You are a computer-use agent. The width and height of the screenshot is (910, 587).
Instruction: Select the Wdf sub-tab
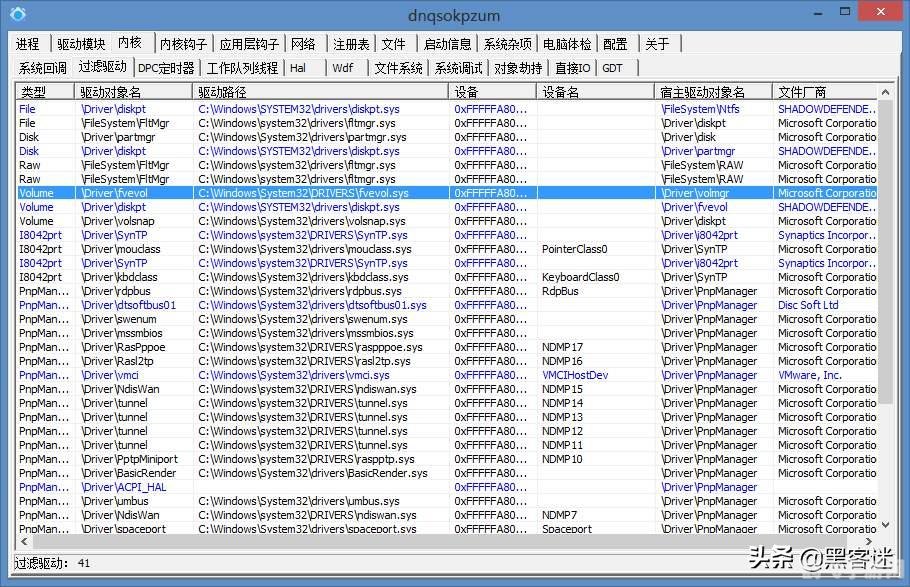coord(342,68)
